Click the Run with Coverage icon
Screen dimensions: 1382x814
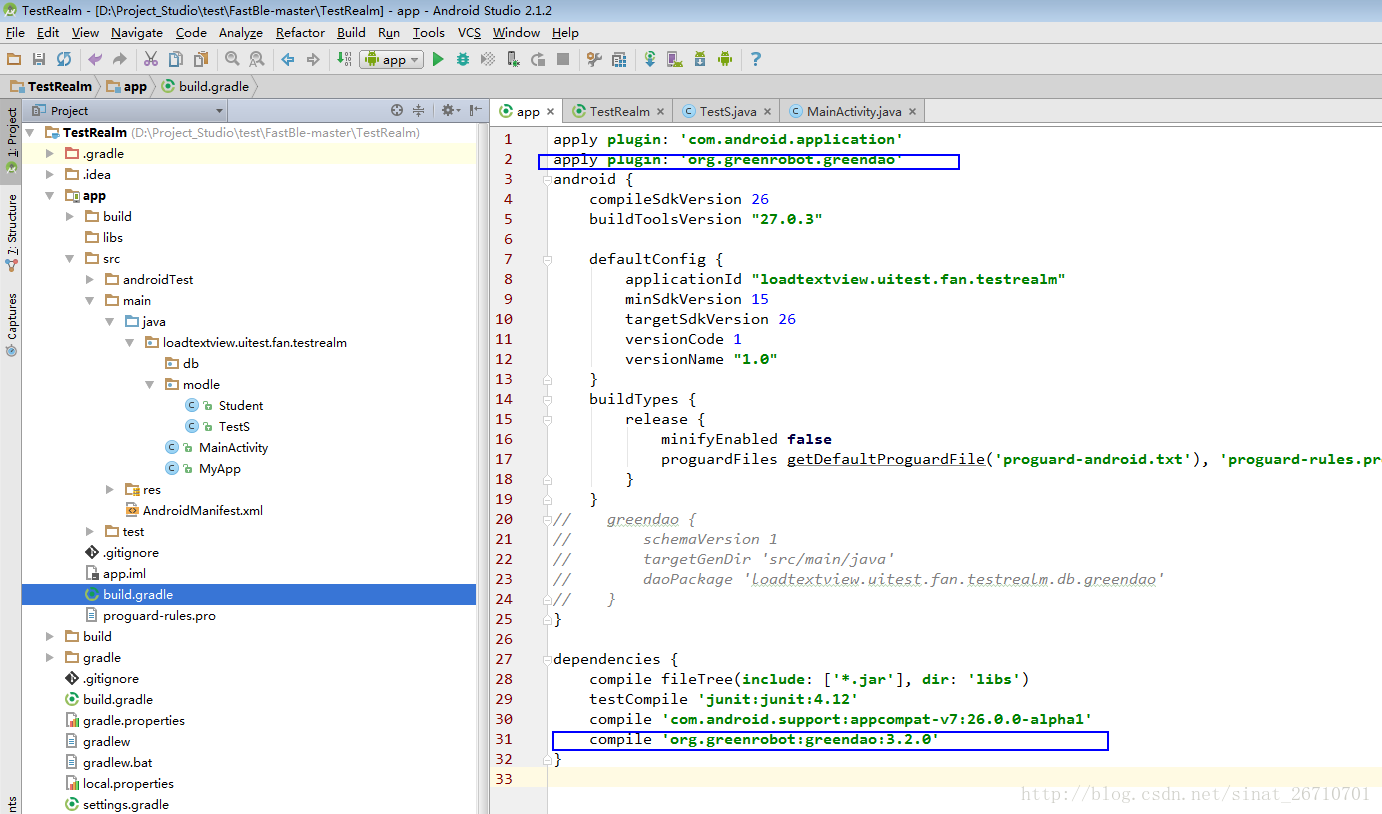[x=488, y=60]
